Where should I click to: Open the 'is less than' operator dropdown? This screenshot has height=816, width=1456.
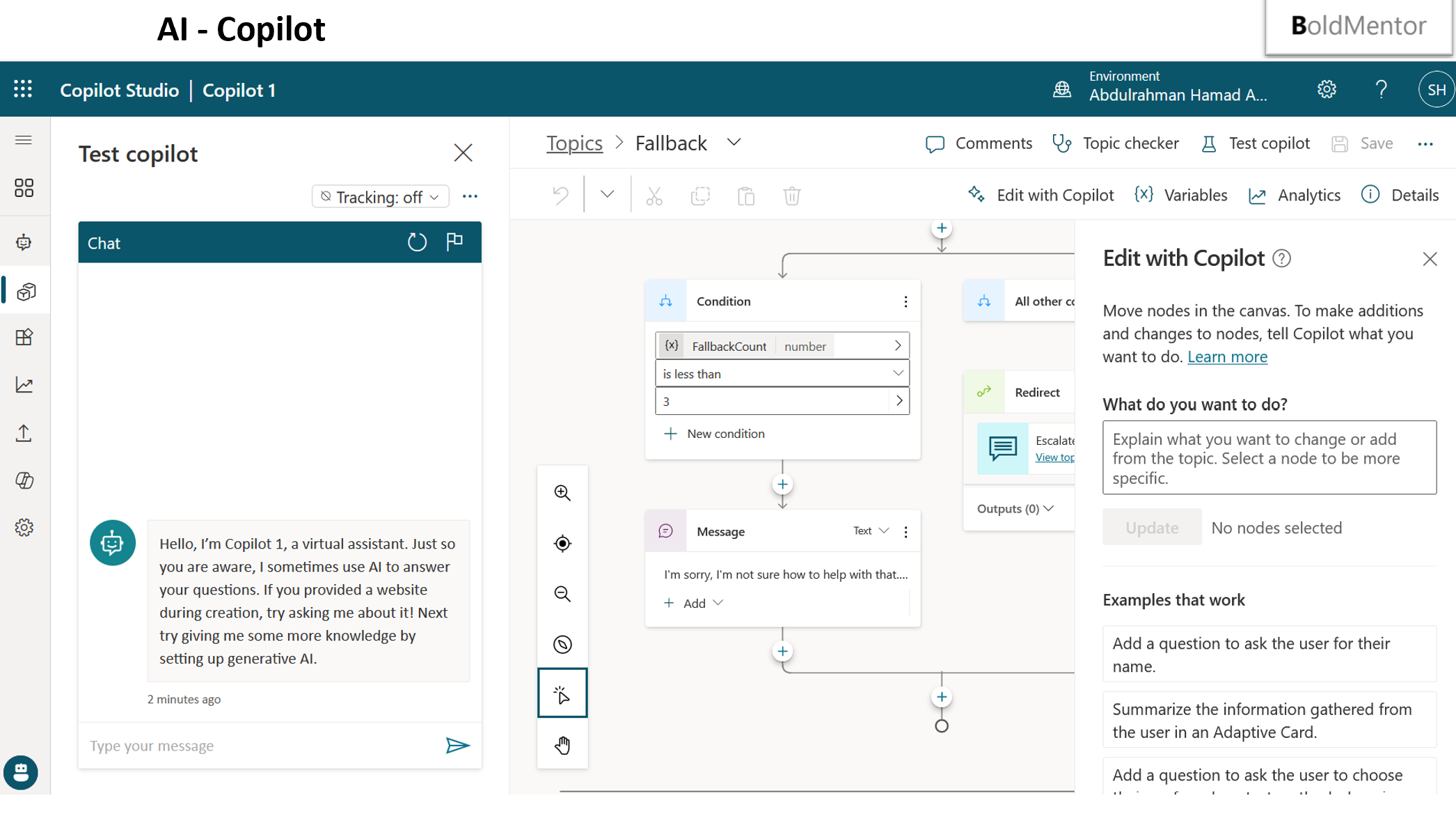[782, 374]
